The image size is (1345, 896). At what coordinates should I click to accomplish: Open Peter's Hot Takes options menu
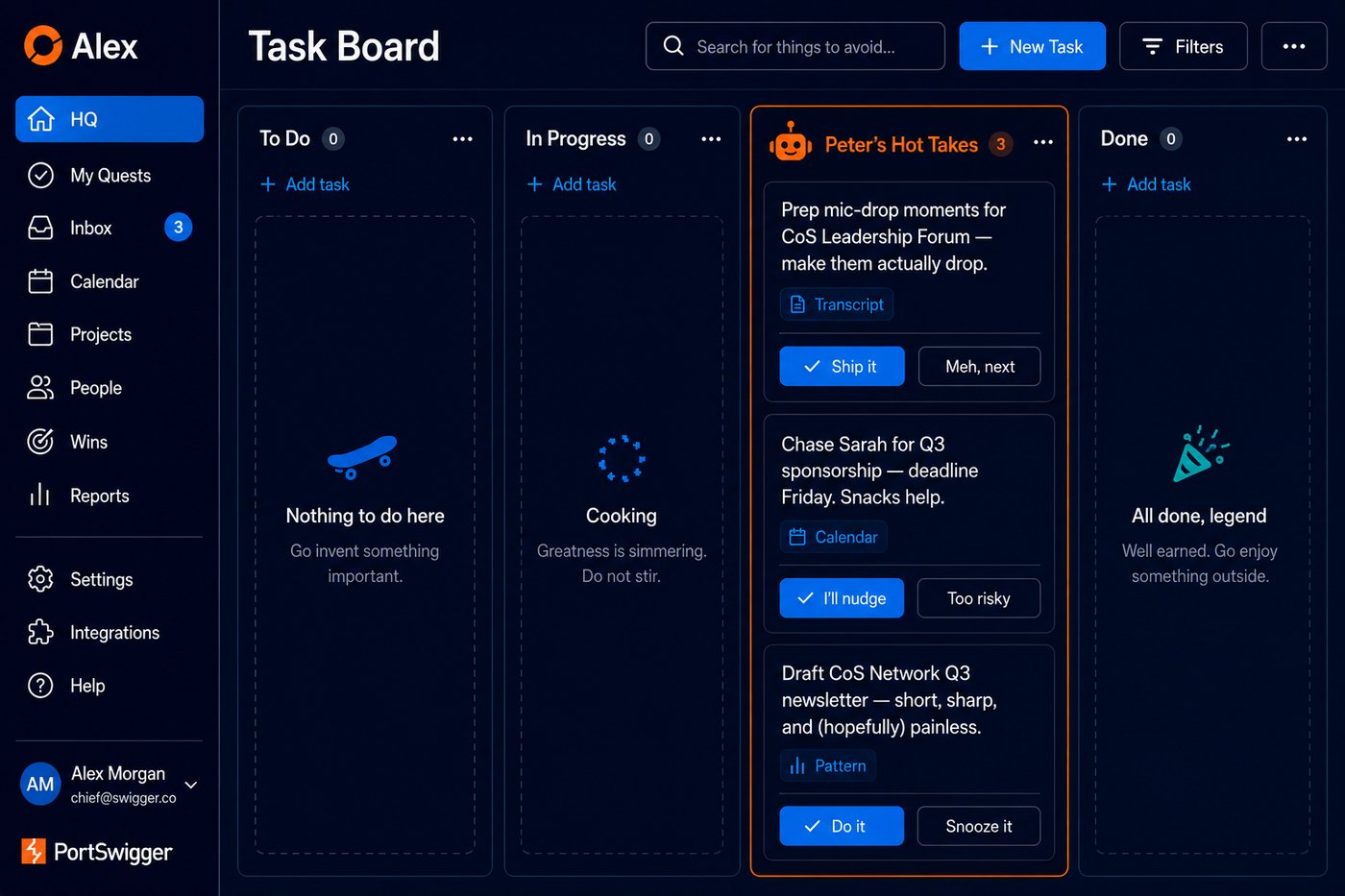click(1043, 142)
